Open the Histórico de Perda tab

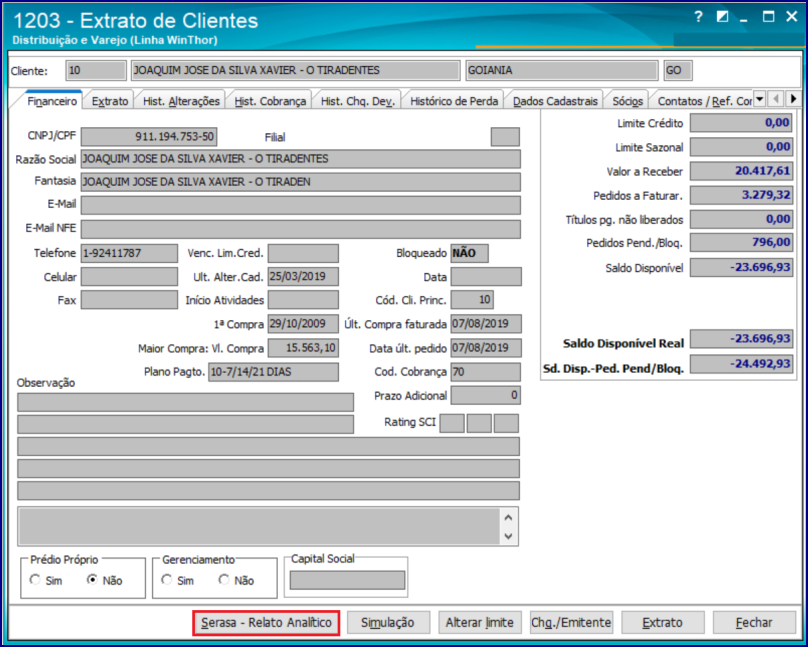click(453, 101)
